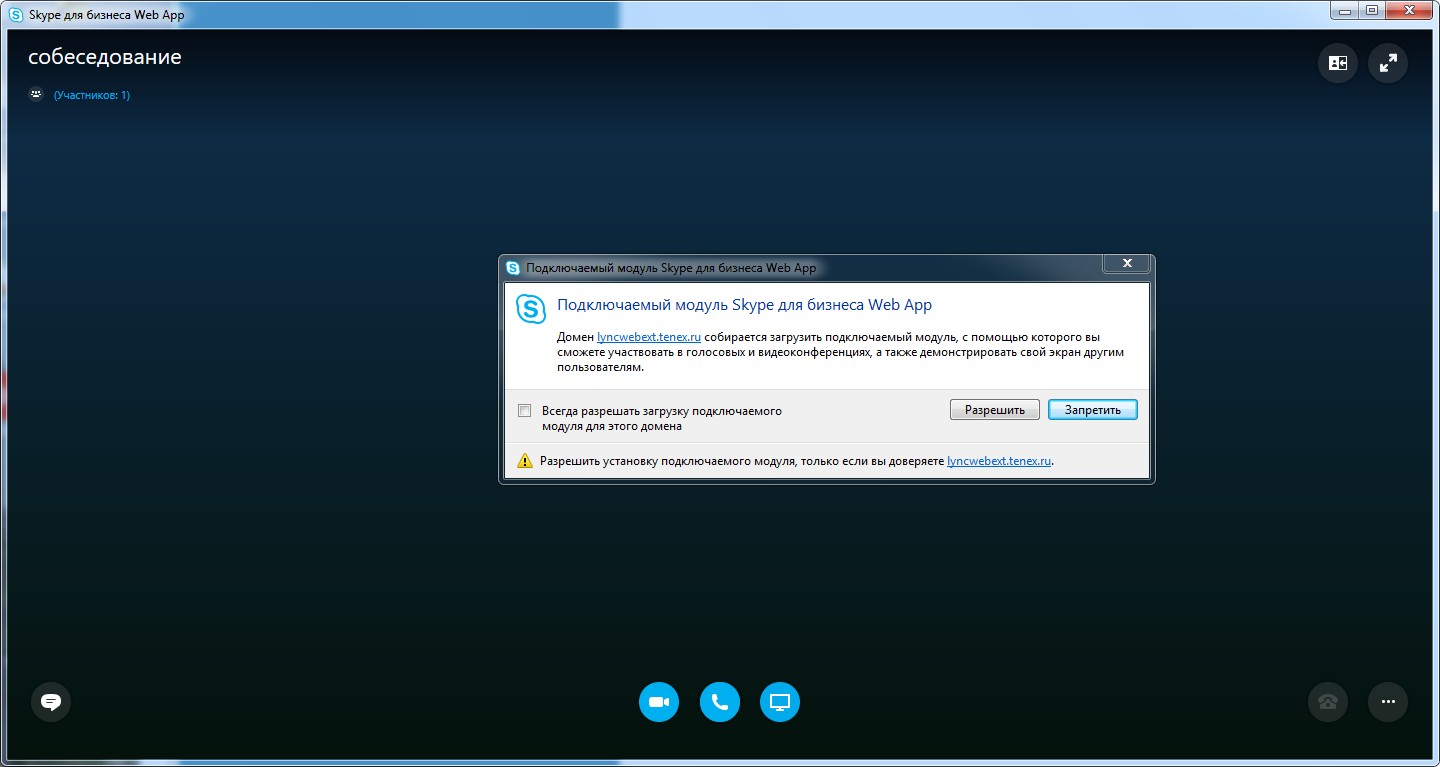Open lyncwebext.tenex.ru link in domain description

(x=649, y=338)
